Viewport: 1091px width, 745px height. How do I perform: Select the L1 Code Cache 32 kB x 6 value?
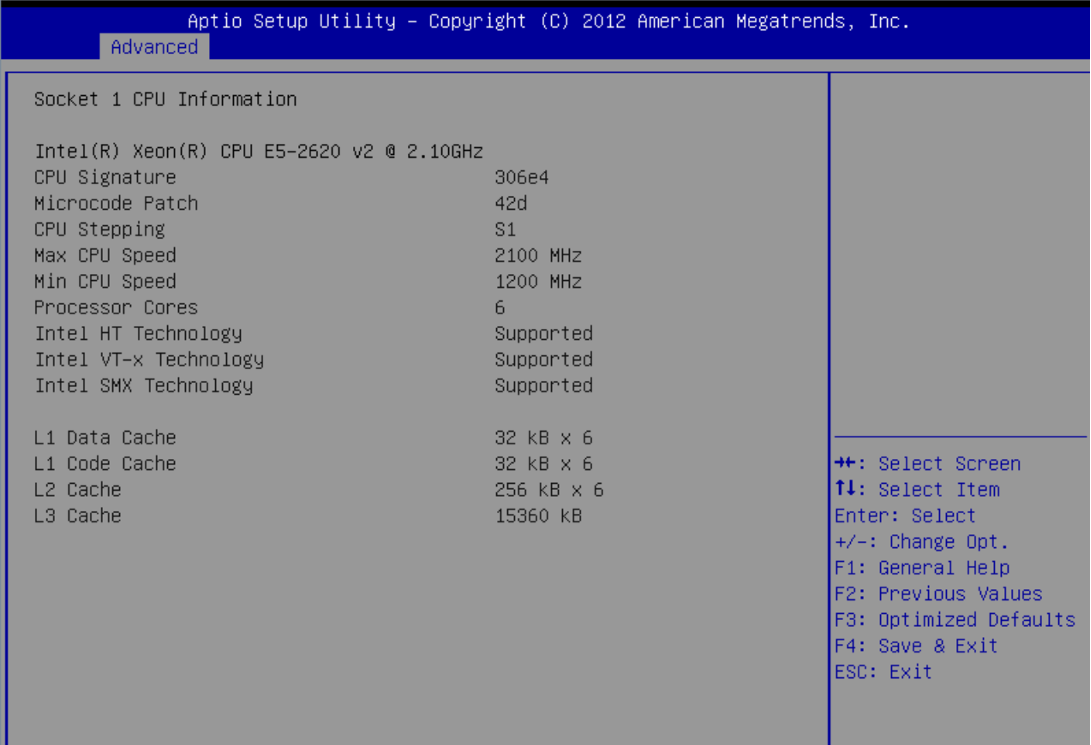coord(543,464)
